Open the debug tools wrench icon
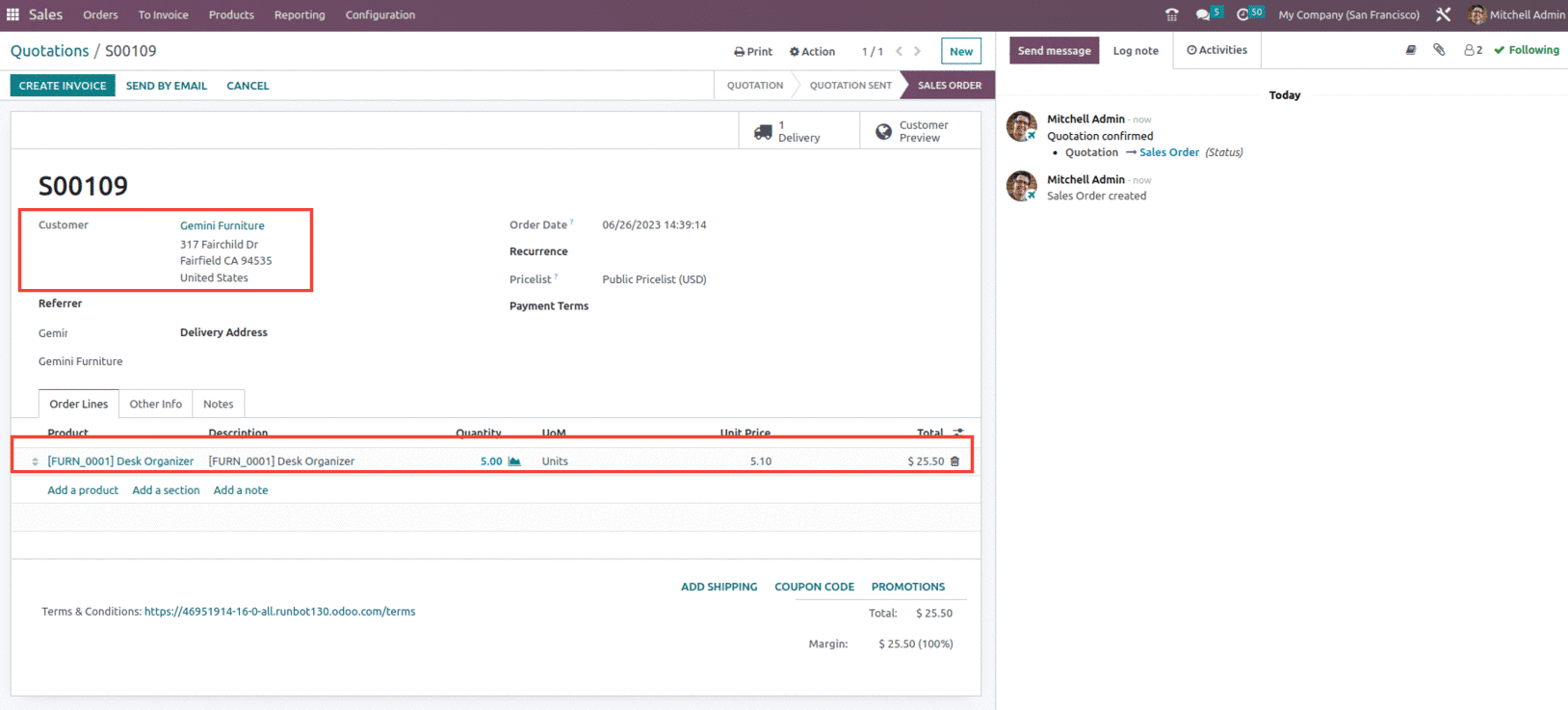1568x710 pixels. click(x=1443, y=14)
